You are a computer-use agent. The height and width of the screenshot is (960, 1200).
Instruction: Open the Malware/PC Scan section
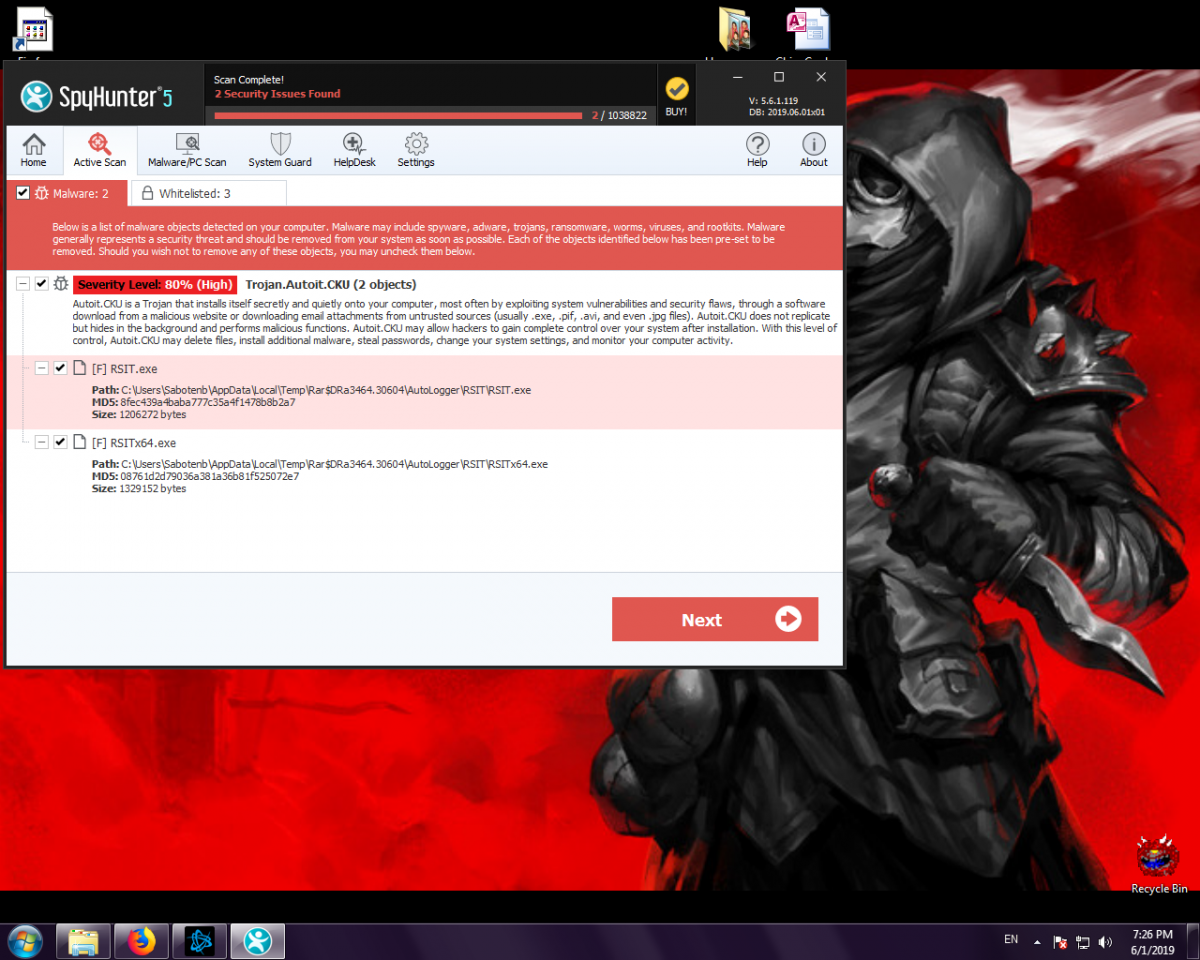[x=187, y=150]
